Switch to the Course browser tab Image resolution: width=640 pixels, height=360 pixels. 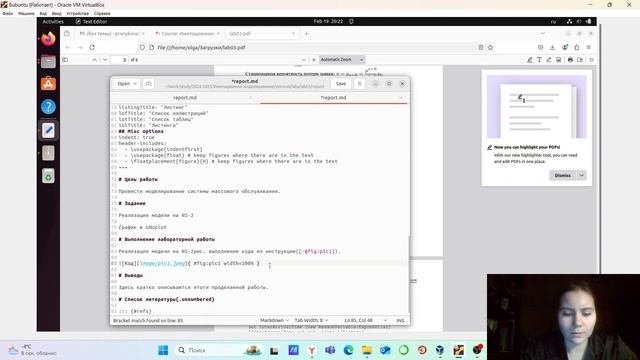pos(188,33)
